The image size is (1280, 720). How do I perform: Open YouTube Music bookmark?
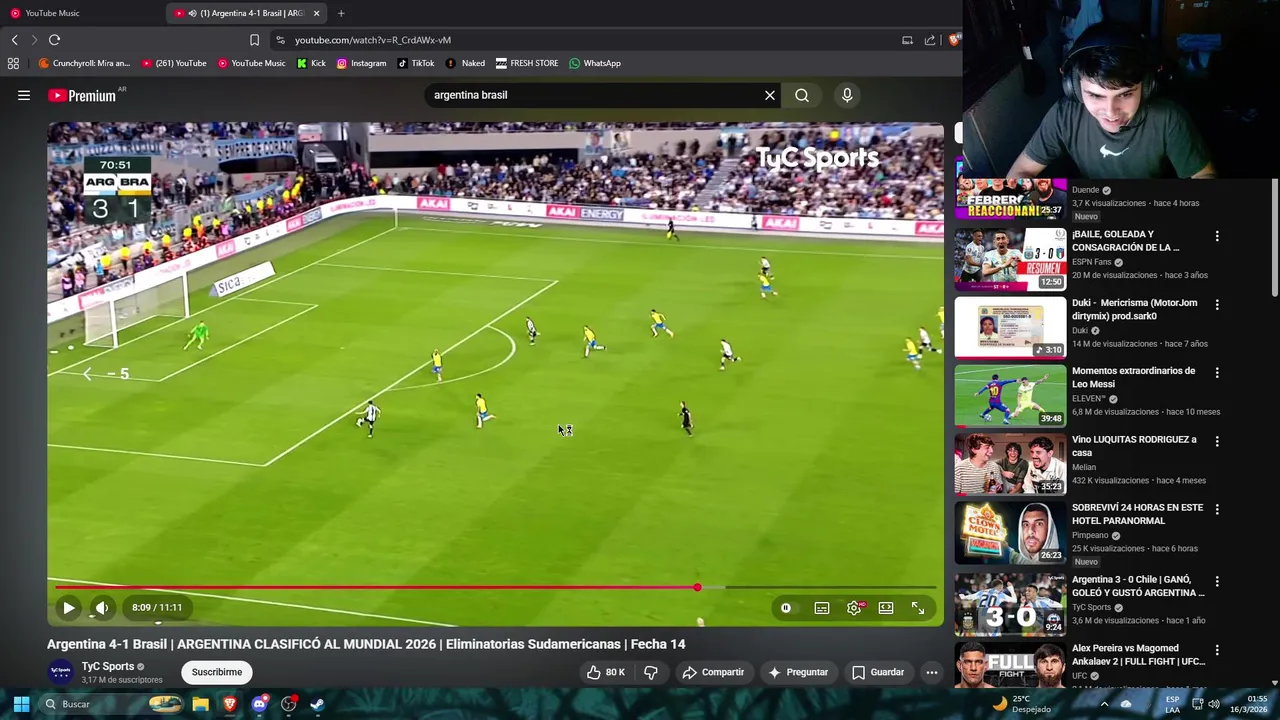tap(252, 63)
